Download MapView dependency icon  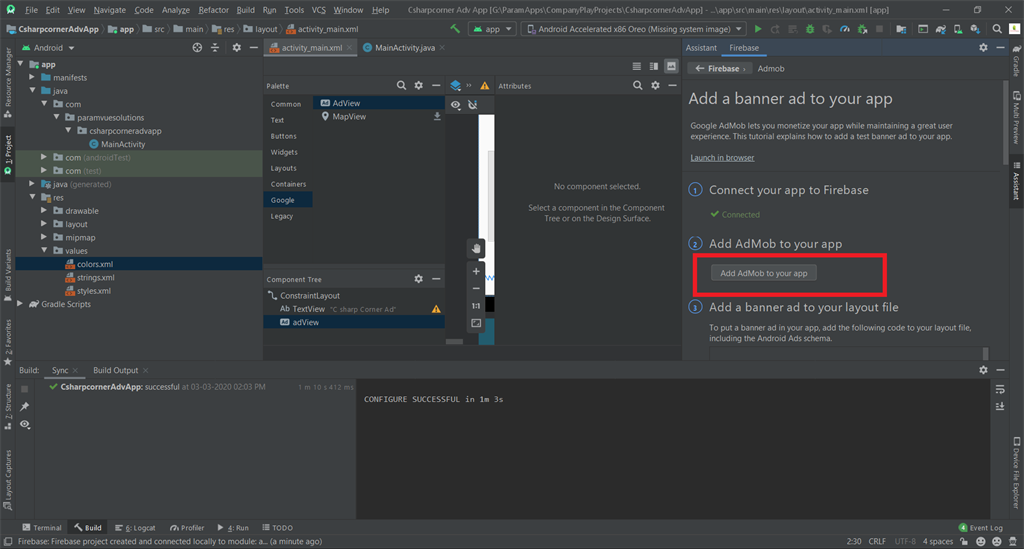point(437,116)
